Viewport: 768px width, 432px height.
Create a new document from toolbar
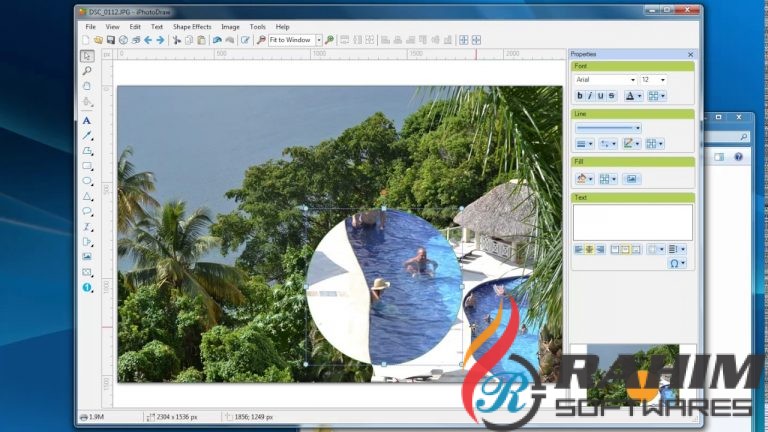86,40
